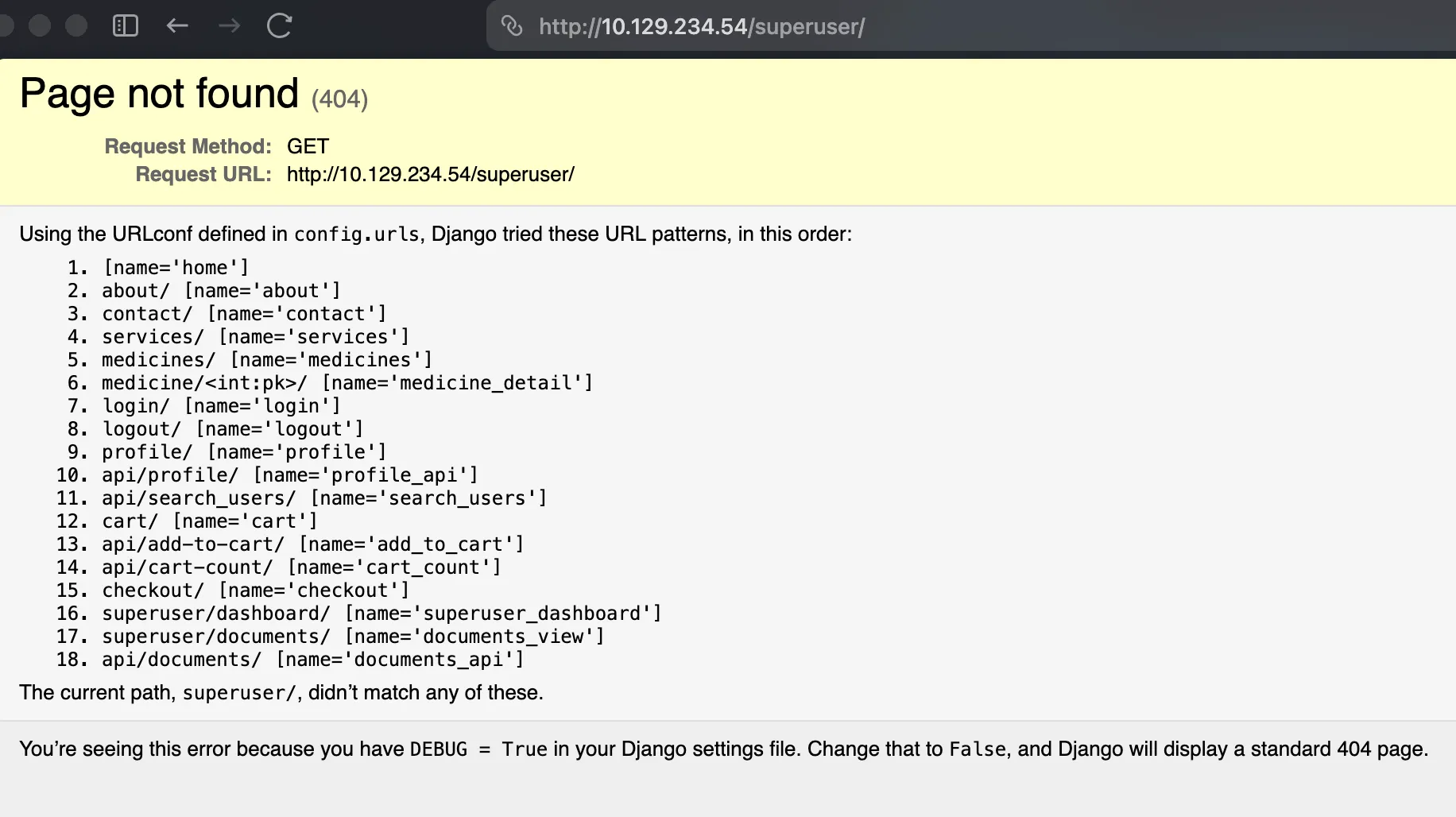Select the 'The current path' sentence

[x=281, y=693]
